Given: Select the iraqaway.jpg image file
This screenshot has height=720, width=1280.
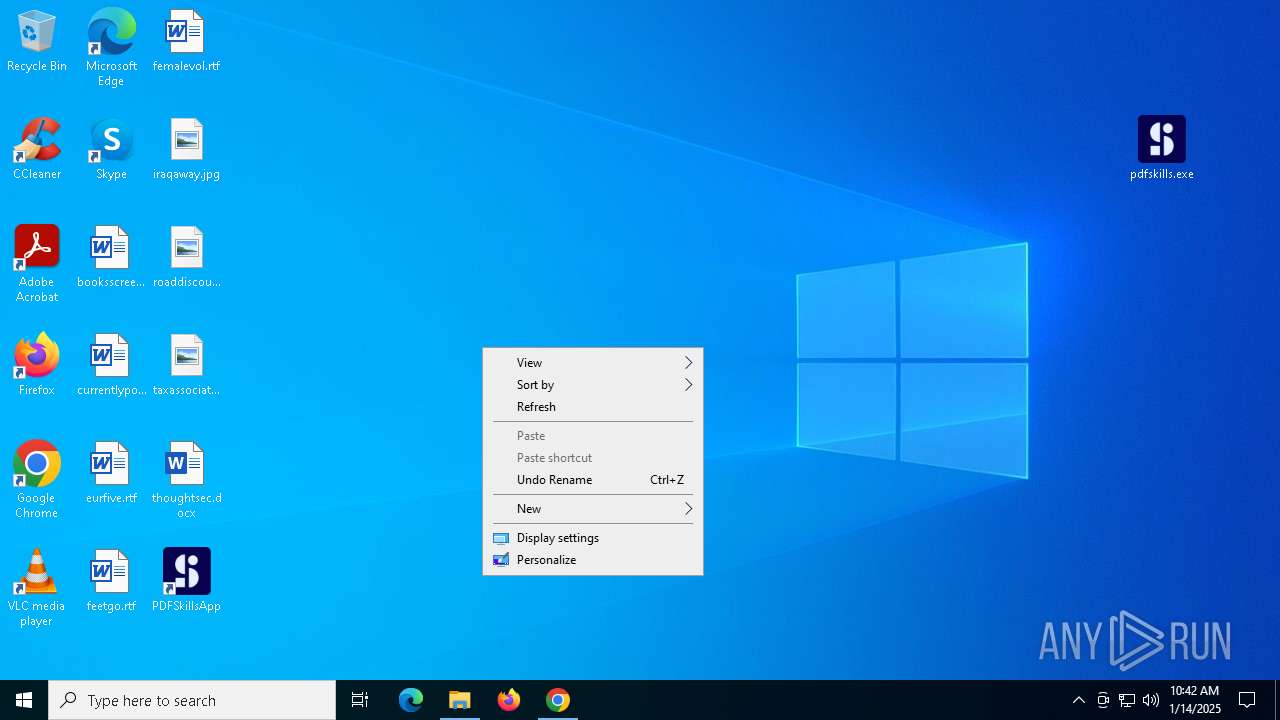Looking at the screenshot, I should point(186,150).
